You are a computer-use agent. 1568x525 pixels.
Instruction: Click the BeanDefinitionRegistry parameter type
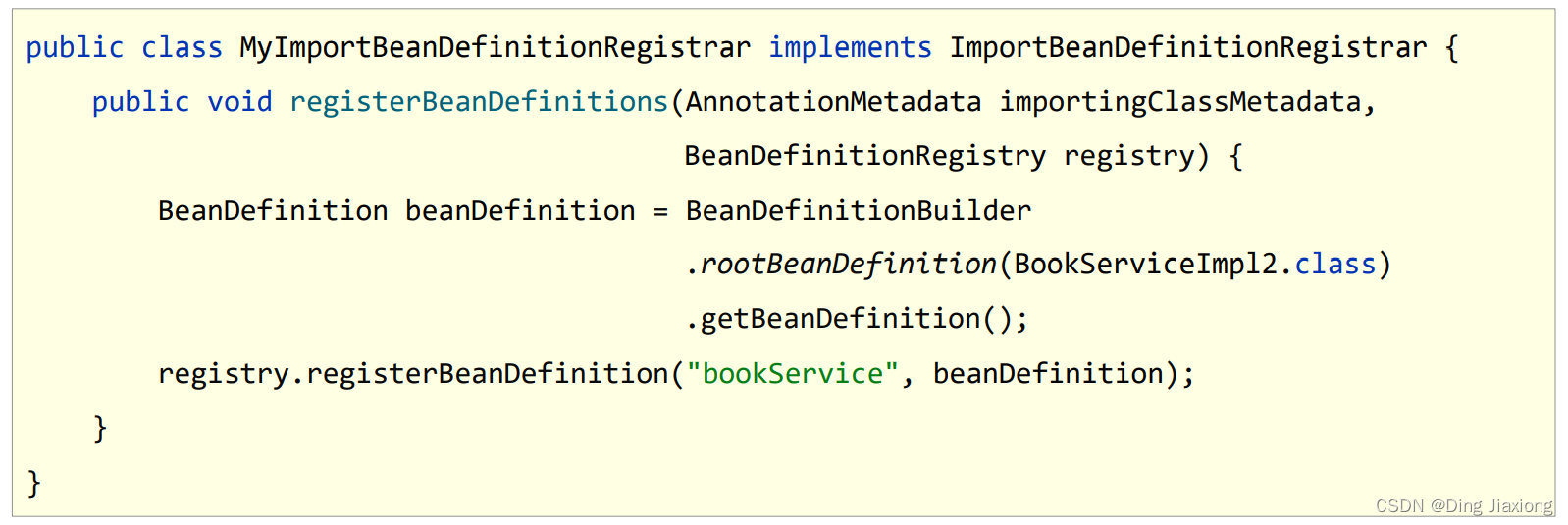point(864,156)
